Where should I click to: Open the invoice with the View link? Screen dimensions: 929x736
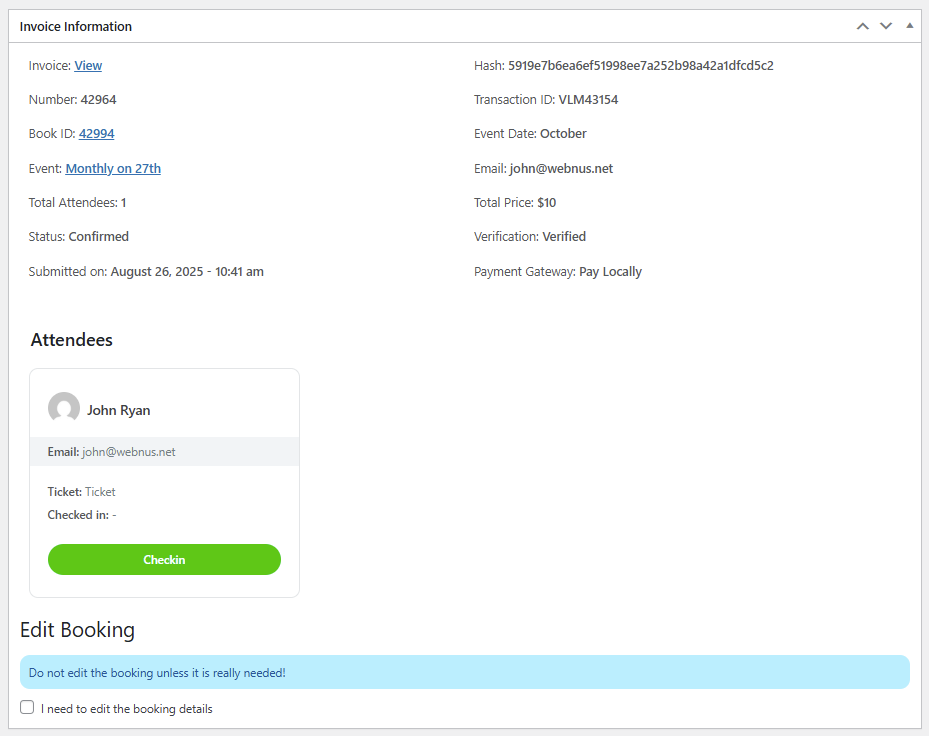pyautogui.click(x=88, y=65)
